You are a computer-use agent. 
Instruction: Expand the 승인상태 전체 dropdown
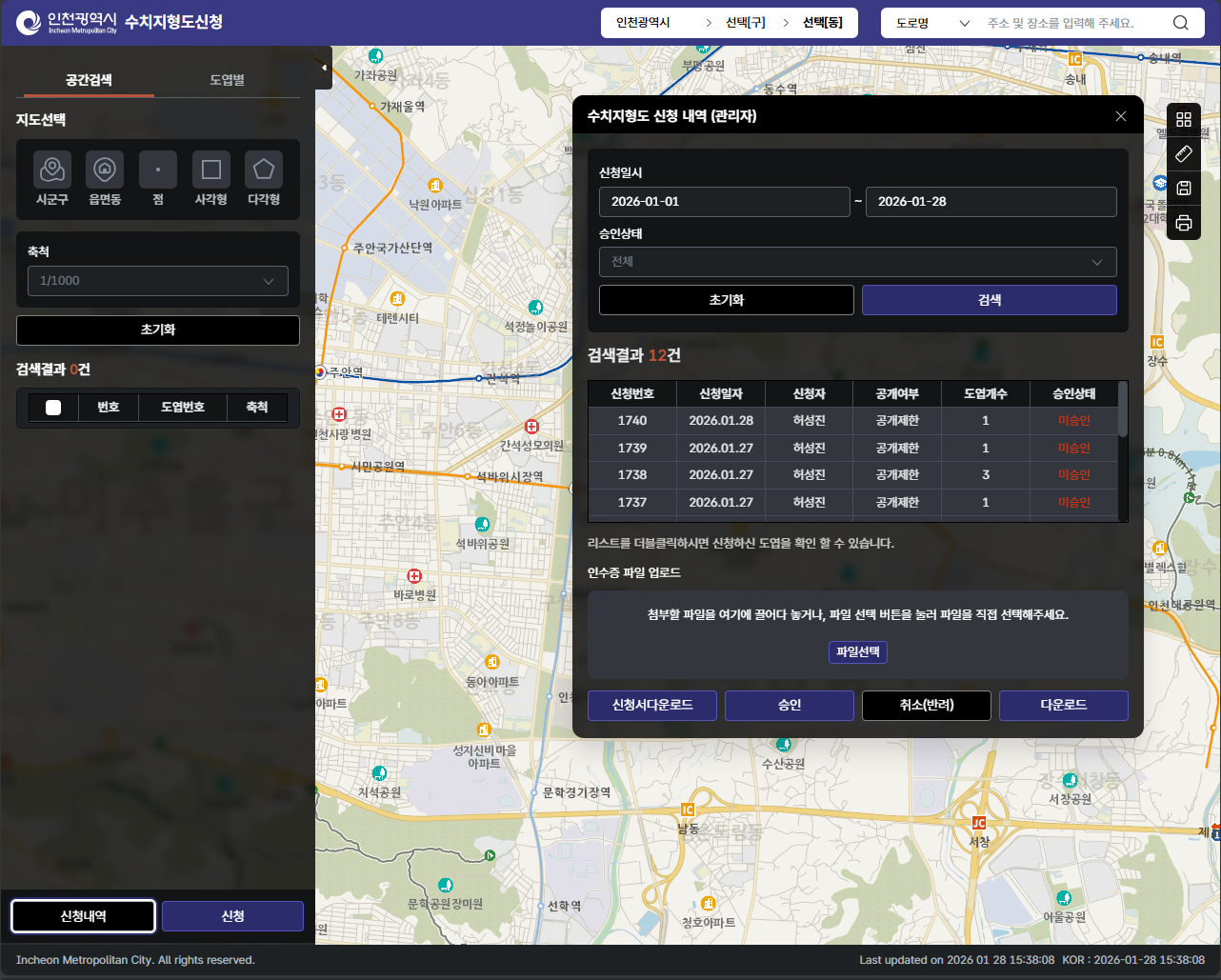point(857,262)
